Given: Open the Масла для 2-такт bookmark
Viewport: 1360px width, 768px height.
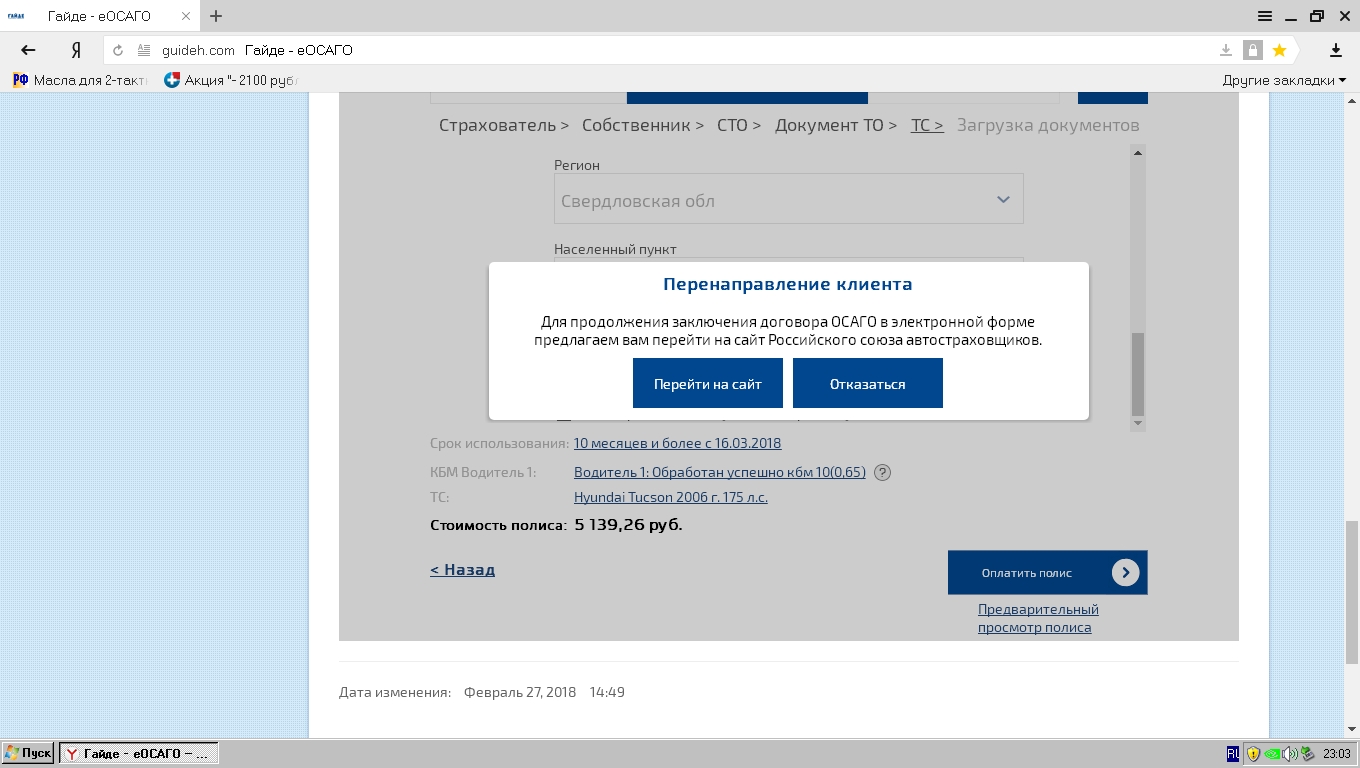Looking at the screenshot, I should [80, 80].
